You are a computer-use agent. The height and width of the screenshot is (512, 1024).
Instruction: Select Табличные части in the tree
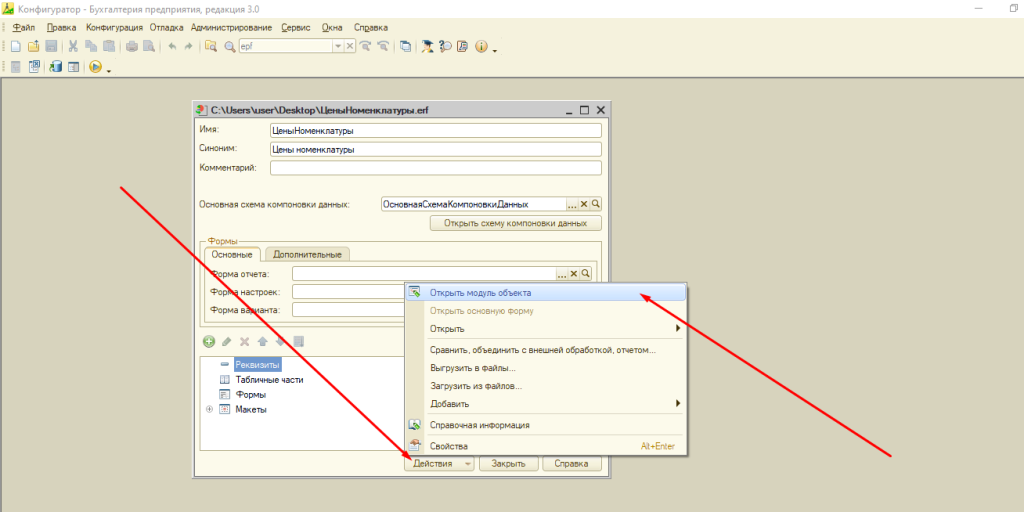pos(269,380)
